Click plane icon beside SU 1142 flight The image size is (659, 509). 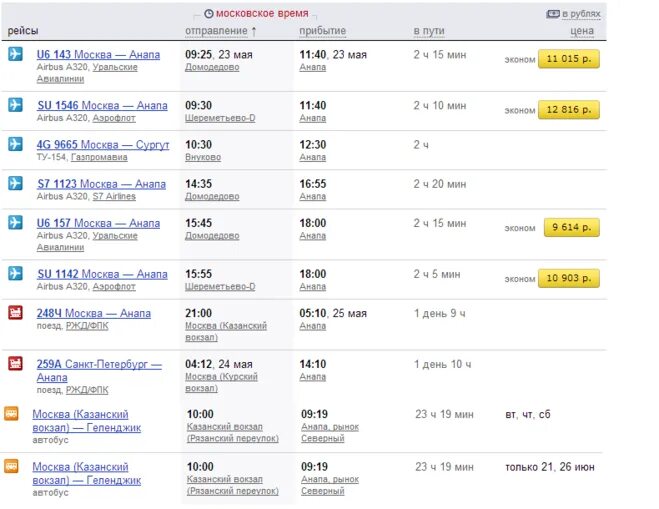click(15, 273)
